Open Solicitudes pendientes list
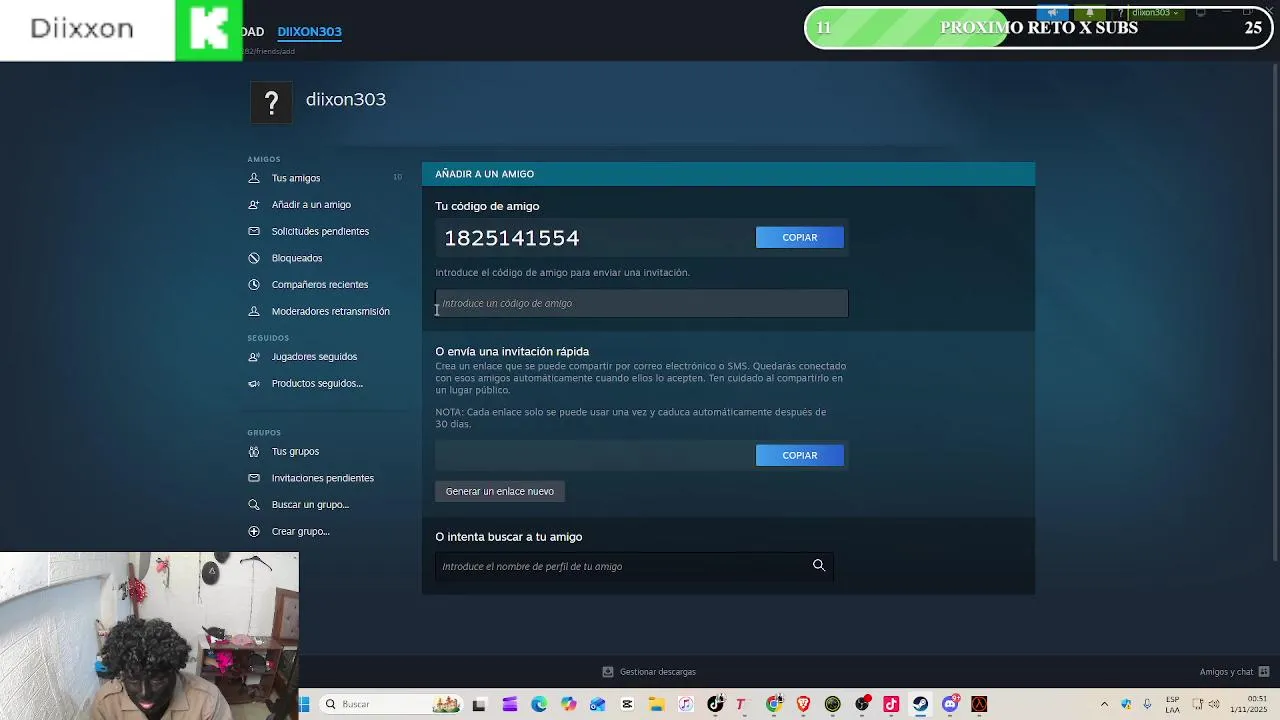Image resolution: width=1280 pixels, height=720 pixels. click(320, 231)
